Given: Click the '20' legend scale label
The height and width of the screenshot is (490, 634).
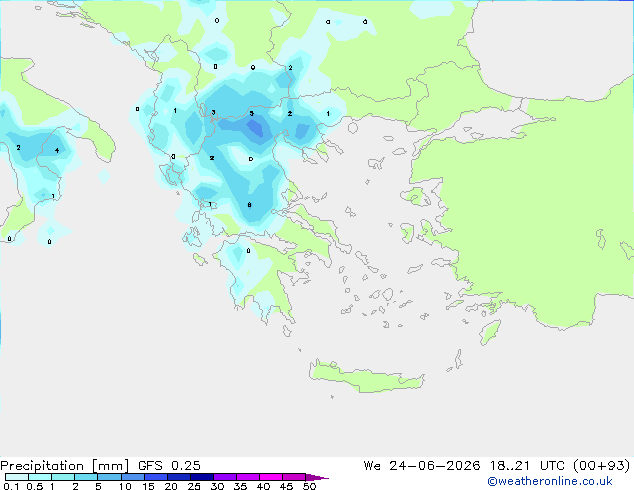Looking at the screenshot, I should (171, 486).
